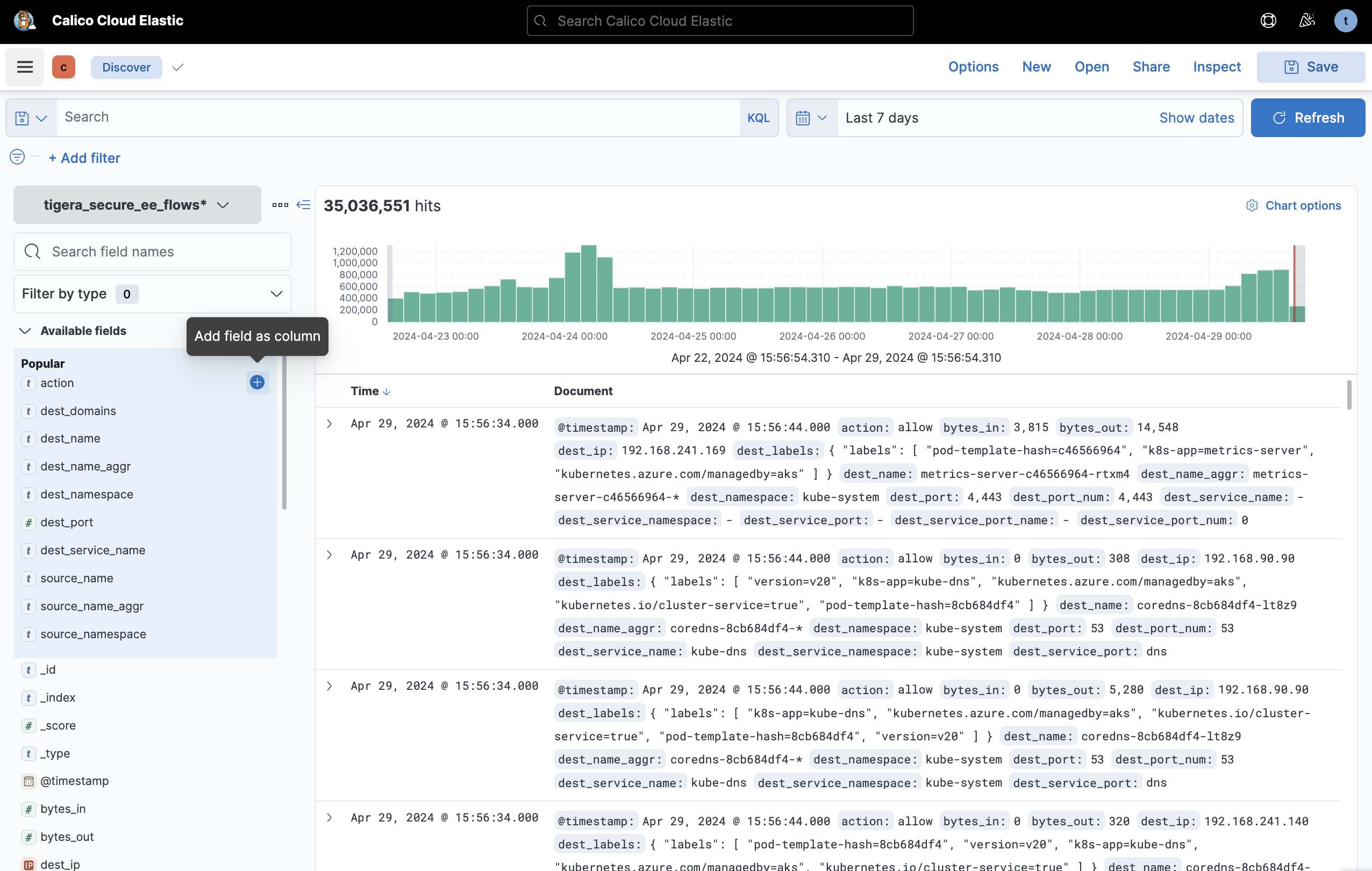Open the KQL language selector
This screenshot has height=871, width=1372.
[759, 117]
